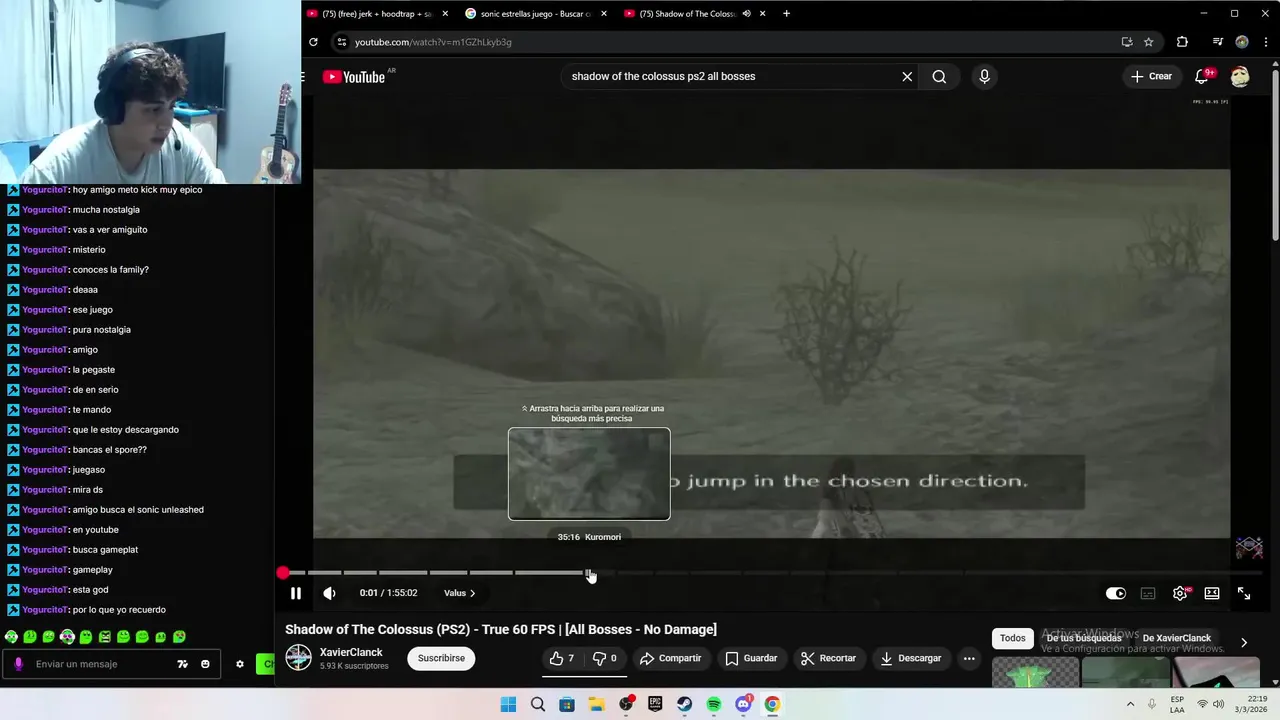Select the Todos filter chip
Screen dimensions: 1280x720
click(1012, 638)
